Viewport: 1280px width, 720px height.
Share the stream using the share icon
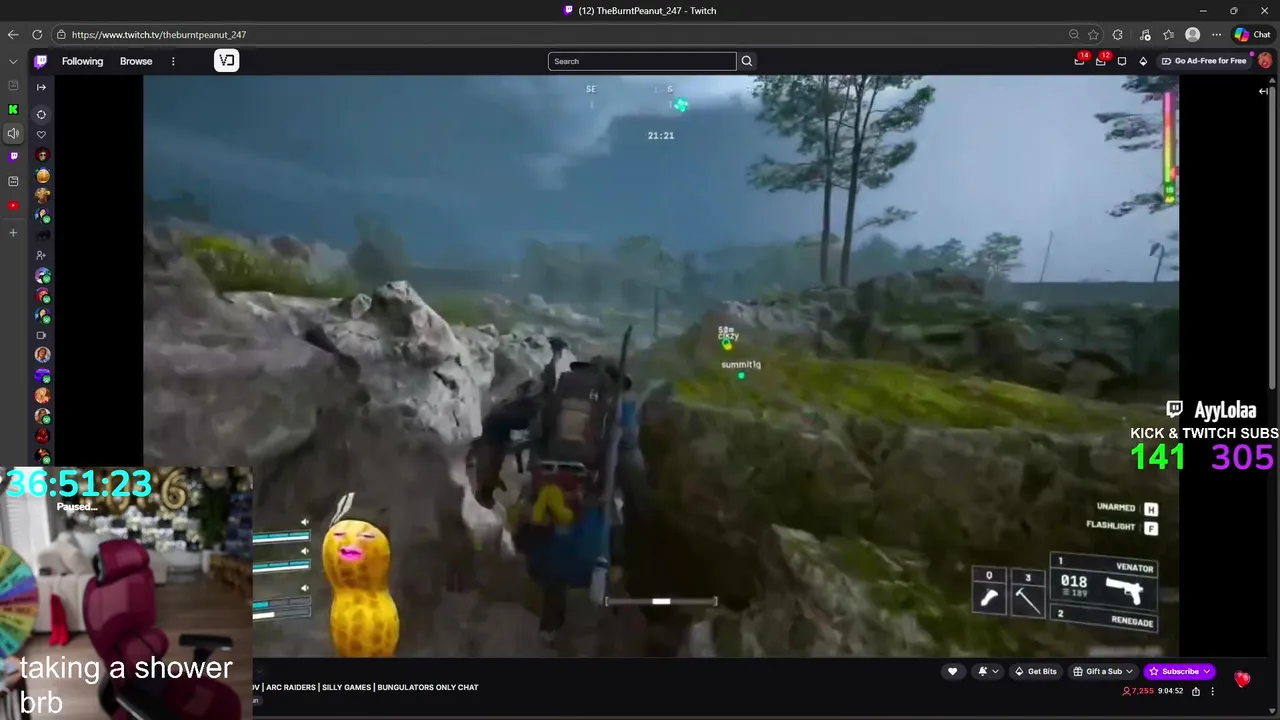[x=1196, y=691]
